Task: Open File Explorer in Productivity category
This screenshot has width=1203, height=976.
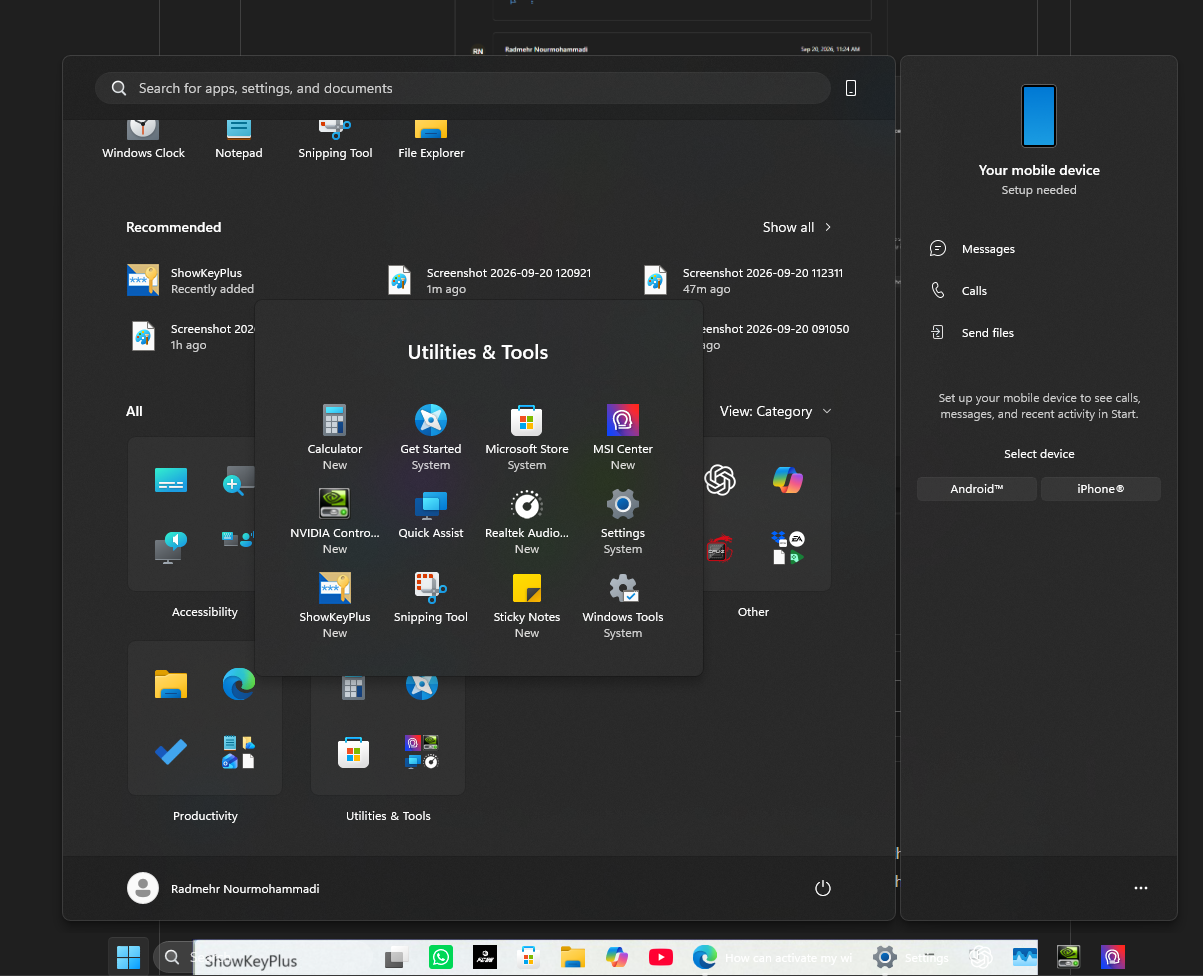Action: (171, 684)
